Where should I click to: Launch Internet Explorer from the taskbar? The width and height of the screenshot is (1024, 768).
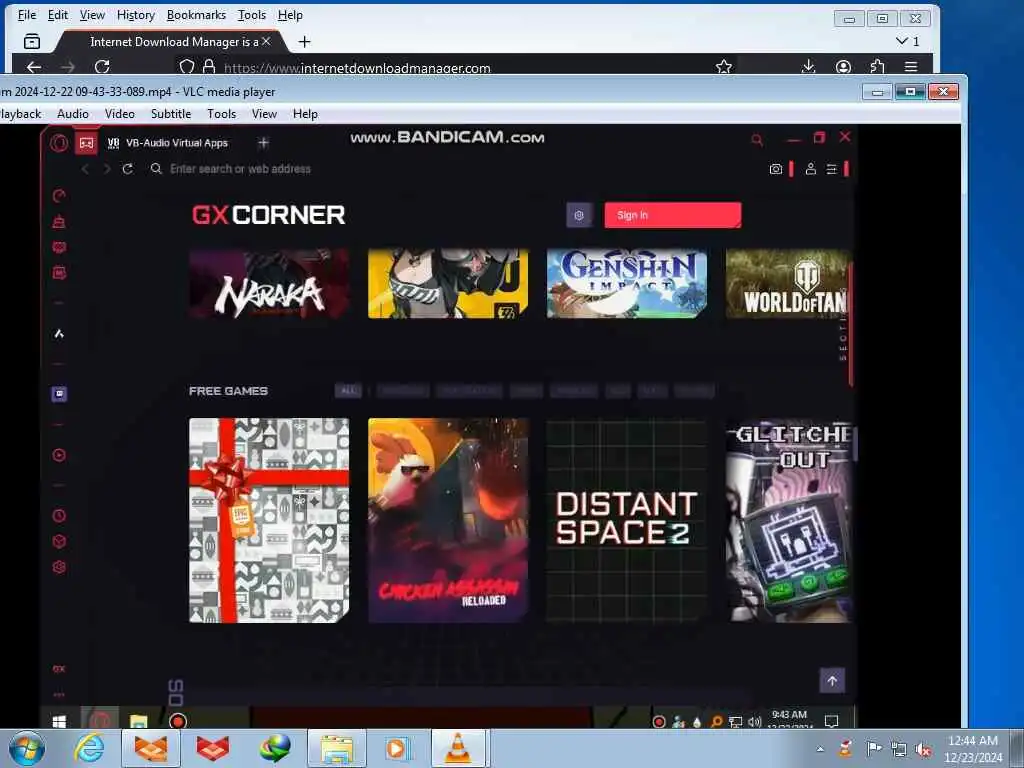click(x=89, y=748)
